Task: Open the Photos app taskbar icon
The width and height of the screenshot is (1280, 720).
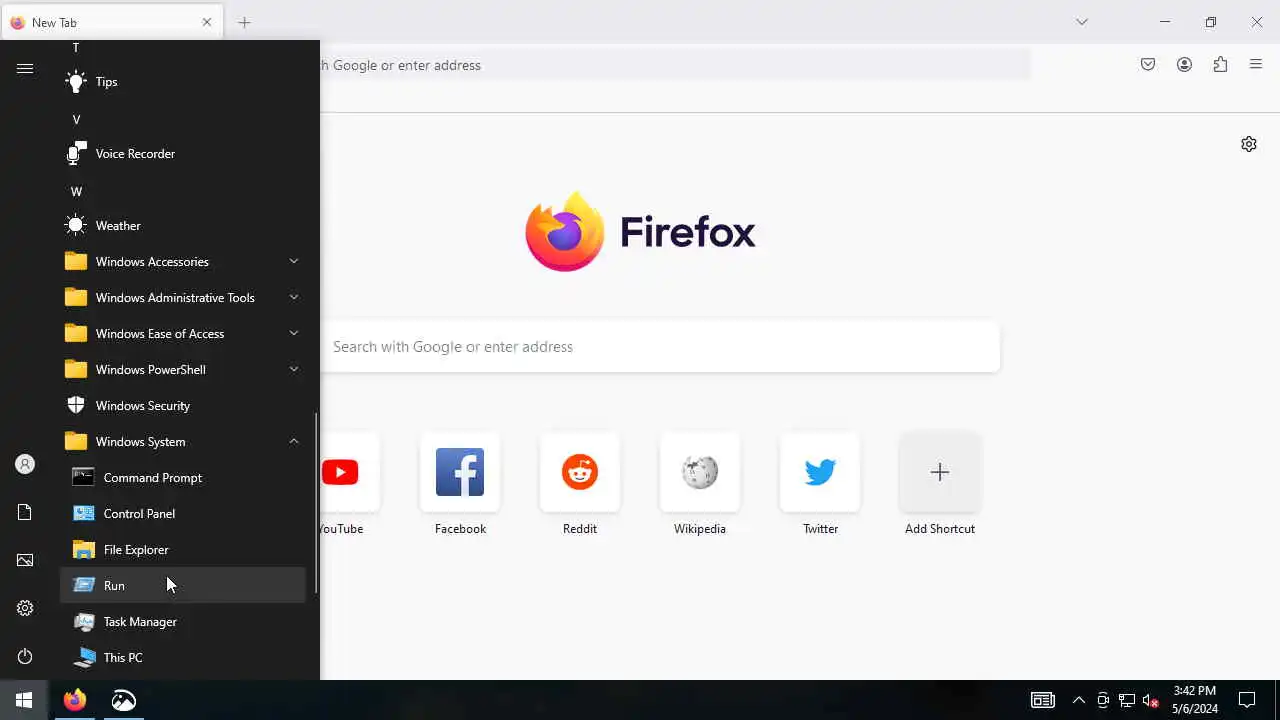Action: 123,700
